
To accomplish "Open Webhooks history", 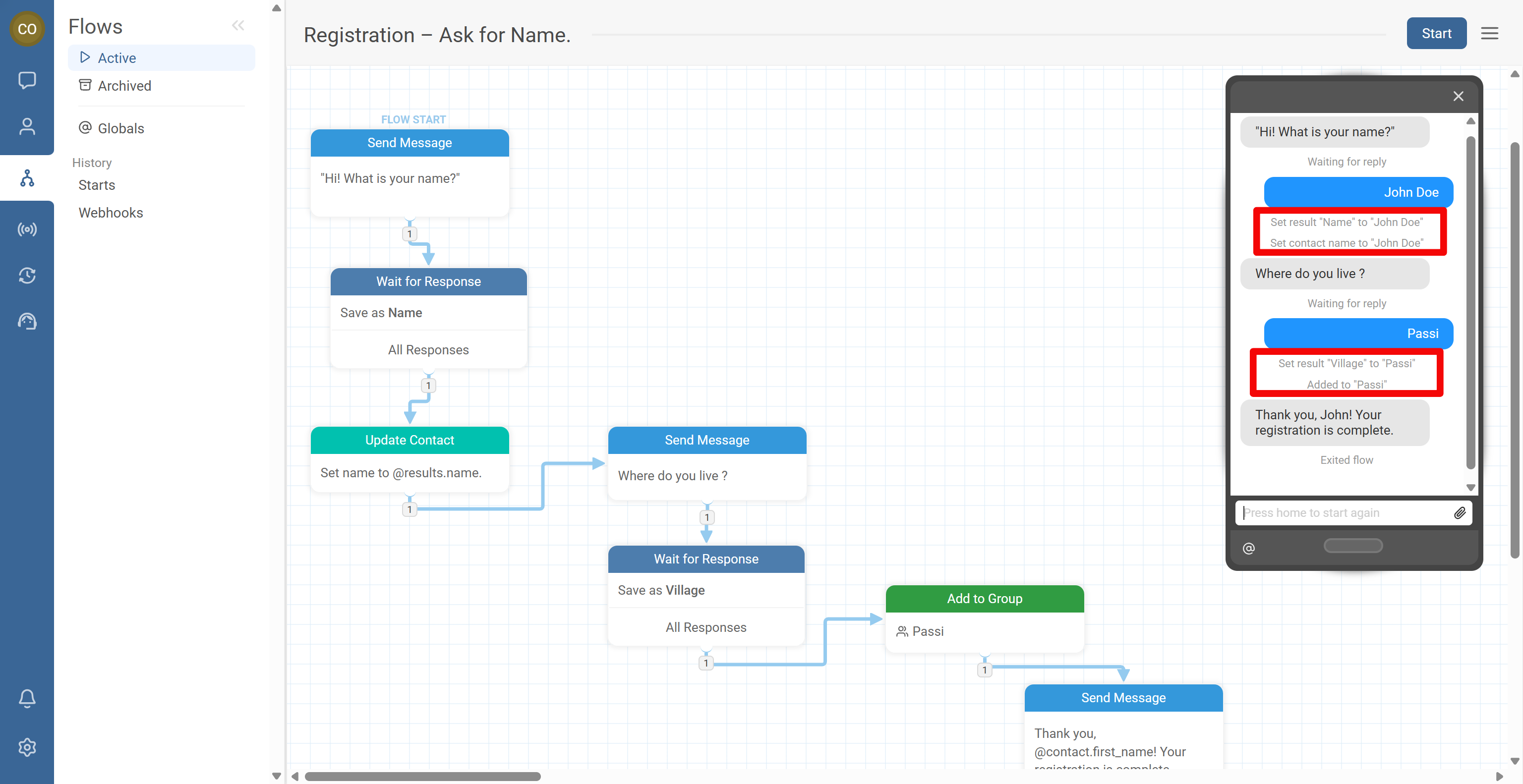I will click(111, 213).
